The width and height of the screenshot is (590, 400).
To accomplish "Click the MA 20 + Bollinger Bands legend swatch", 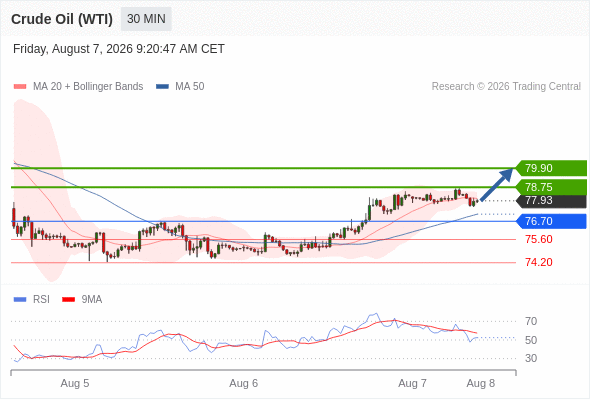I will pos(20,87).
